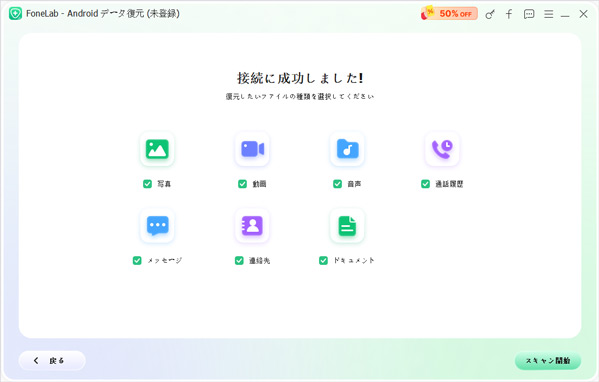The width and height of the screenshot is (599, 382).
Task: Open the Facebook icon in title bar
Action: point(509,14)
